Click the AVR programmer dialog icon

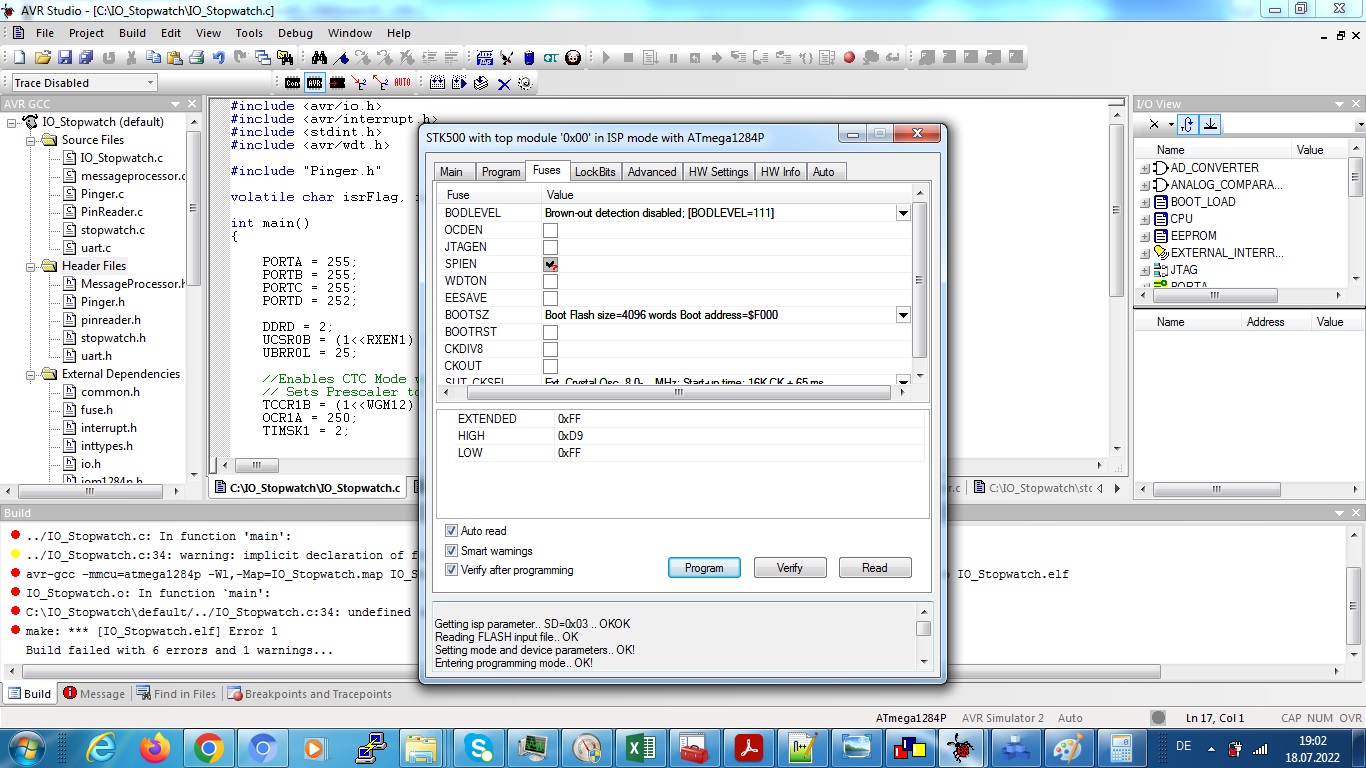(314, 83)
